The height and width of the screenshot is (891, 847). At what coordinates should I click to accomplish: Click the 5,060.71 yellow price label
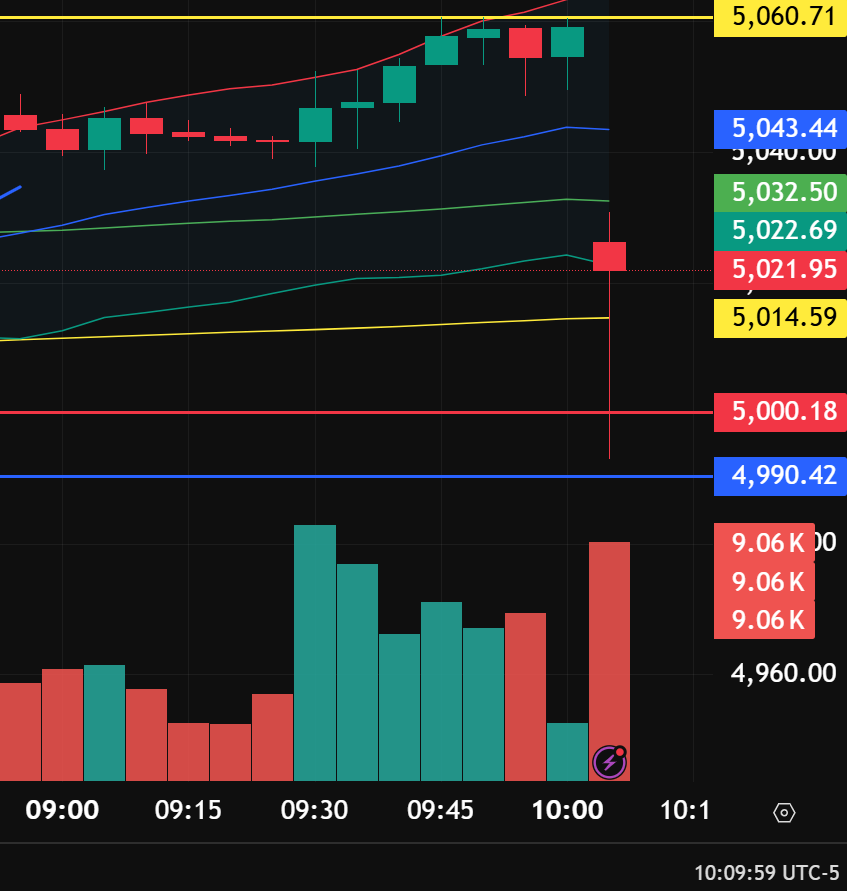pos(783,17)
